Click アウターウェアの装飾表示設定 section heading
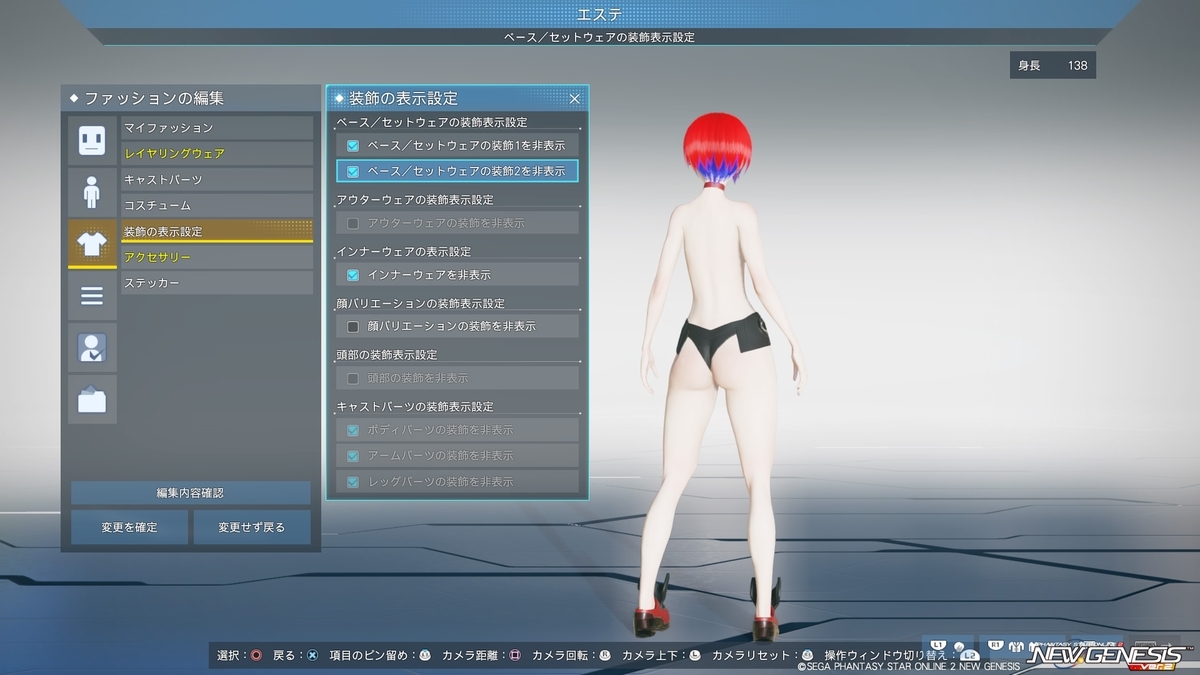The width and height of the screenshot is (1200, 675). point(415,200)
